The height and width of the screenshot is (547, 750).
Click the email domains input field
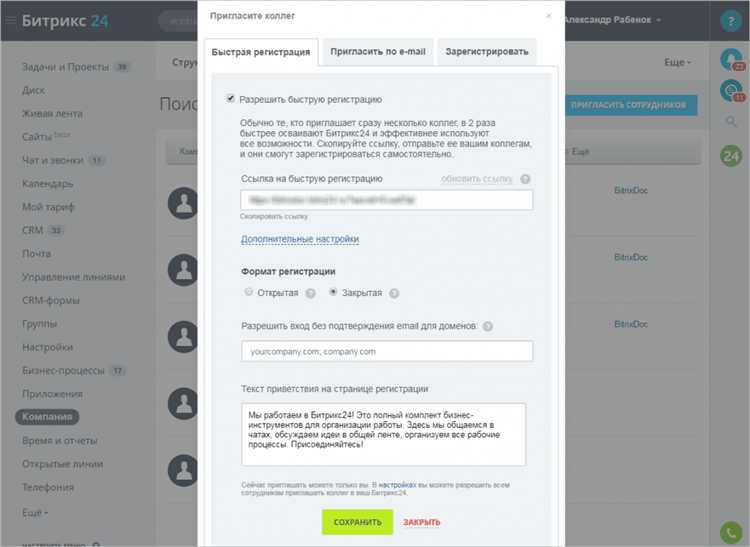pos(387,351)
